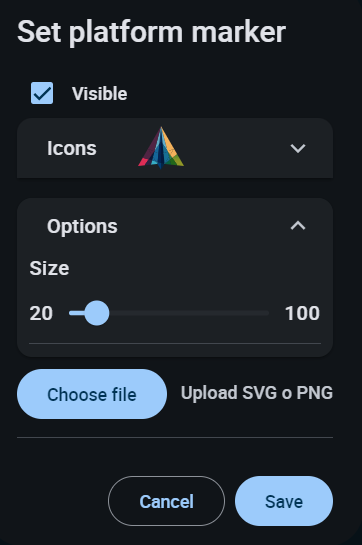This screenshot has width=362, height=545.
Task: Click the middle of the Size slider track
Action: (169, 313)
